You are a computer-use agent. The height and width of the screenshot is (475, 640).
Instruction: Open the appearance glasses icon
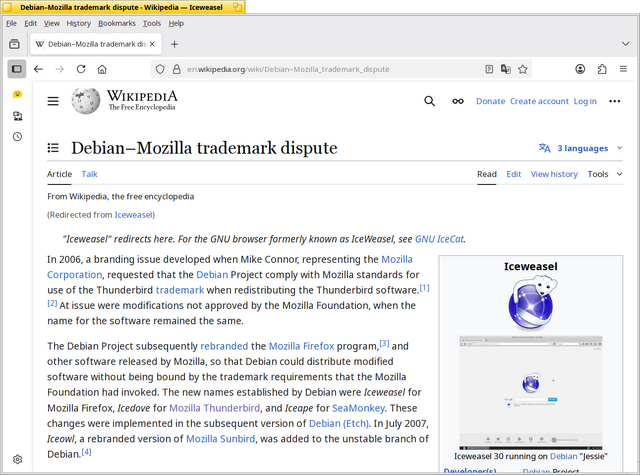(458, 101)
